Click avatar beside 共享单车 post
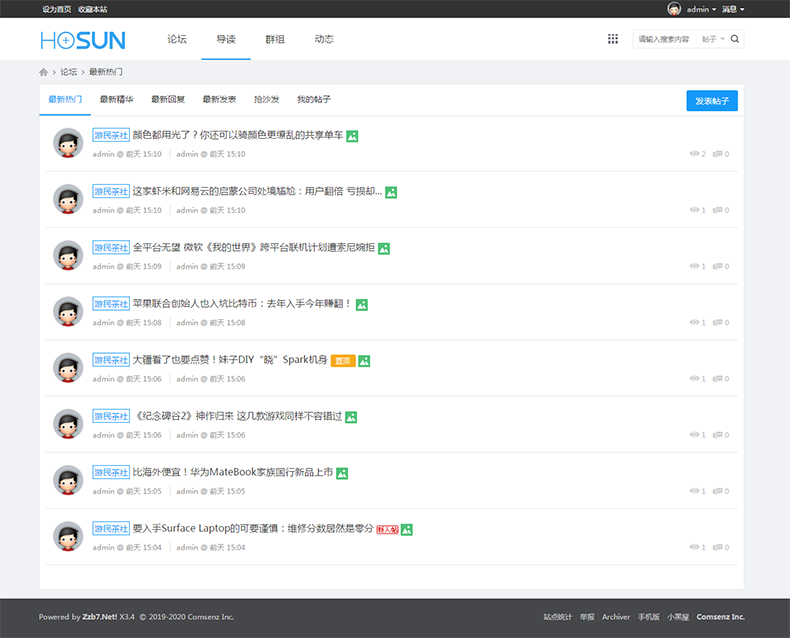 [68, 143]
